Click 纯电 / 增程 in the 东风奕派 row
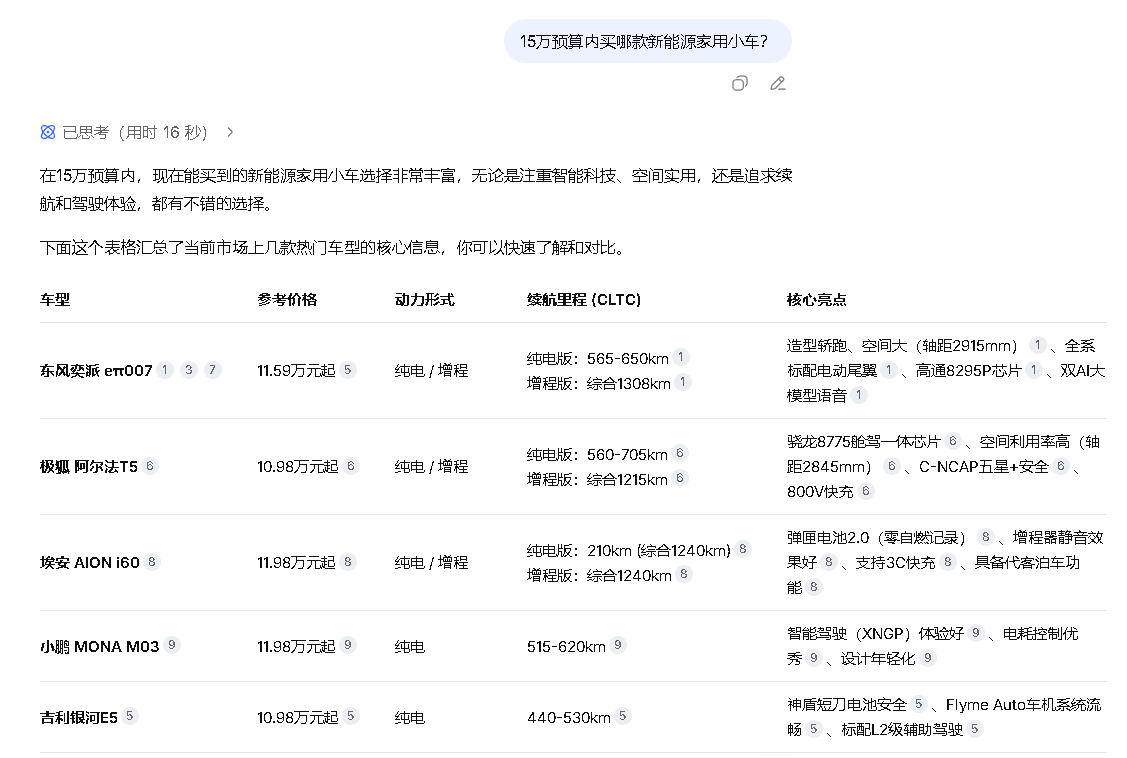Screen dimensions: 1127x758 point(431,371)
